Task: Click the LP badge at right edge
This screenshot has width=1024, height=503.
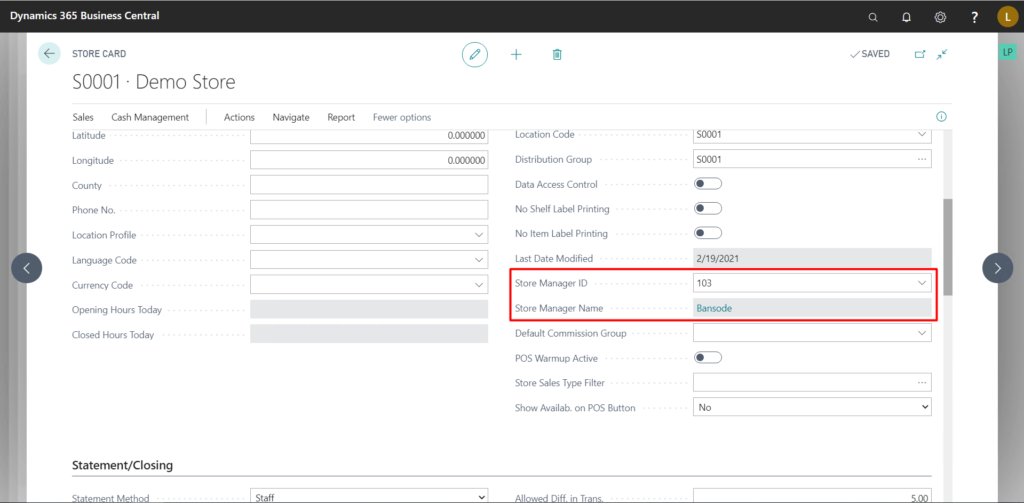Action: [1007, 52]
